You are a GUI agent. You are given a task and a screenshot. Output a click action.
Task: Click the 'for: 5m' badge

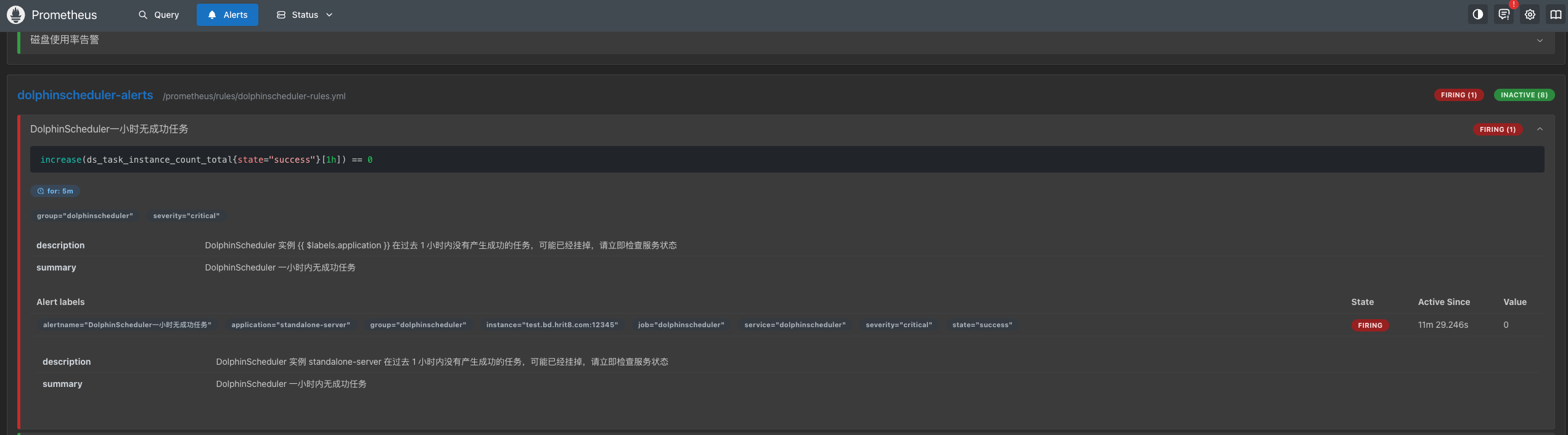pos(55,191)
